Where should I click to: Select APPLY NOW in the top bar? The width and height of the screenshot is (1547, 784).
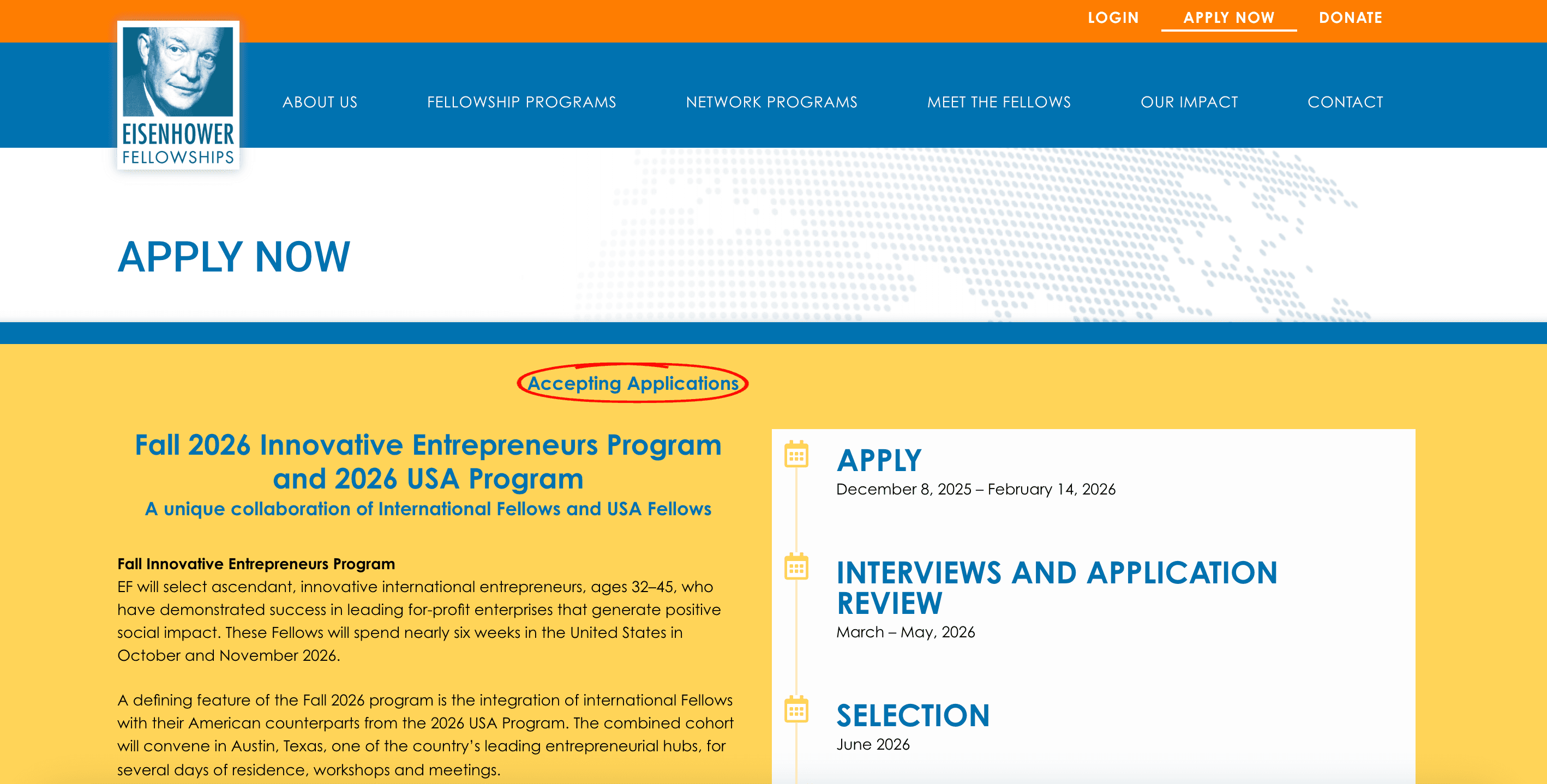pos(1229,17)
